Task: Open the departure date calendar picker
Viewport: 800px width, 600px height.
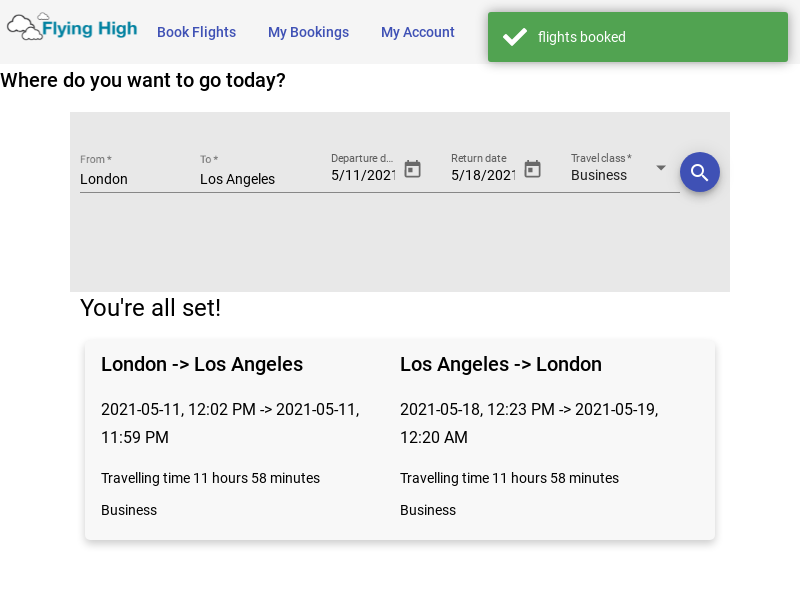Action: point(412,169)
